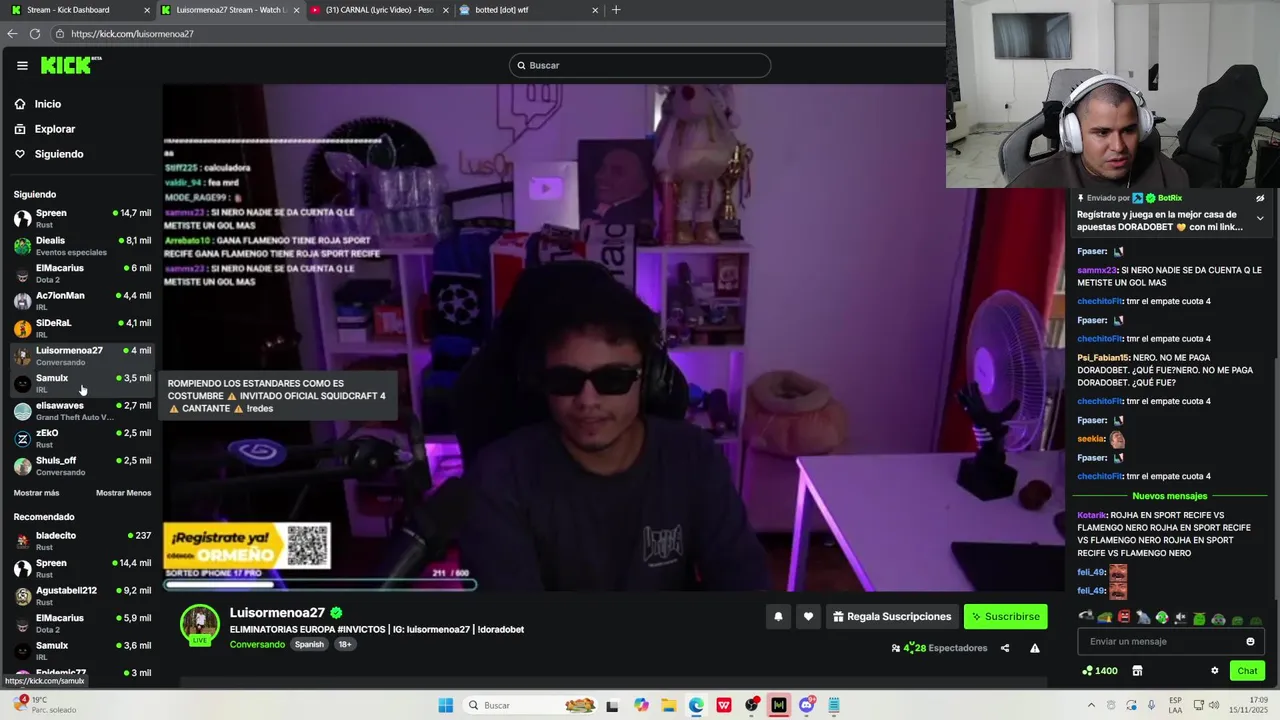The image size is (1280, 720).
Task: Report stream with warning triangle icon
Action: pos(1035,648)
